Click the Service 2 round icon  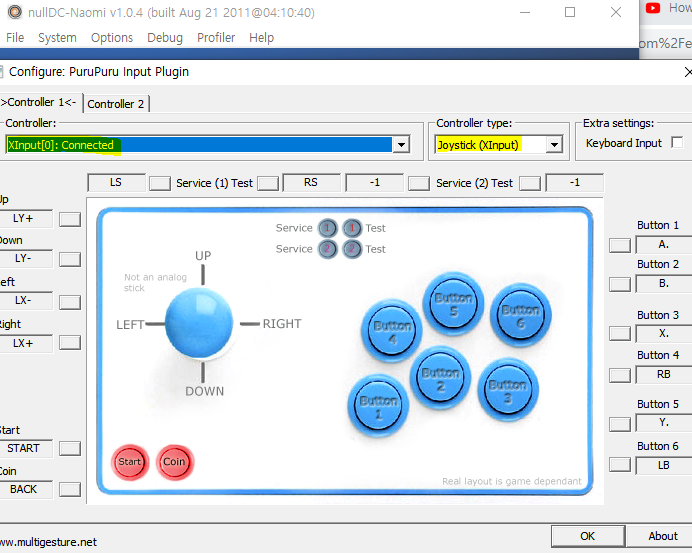tap(327, 249)
